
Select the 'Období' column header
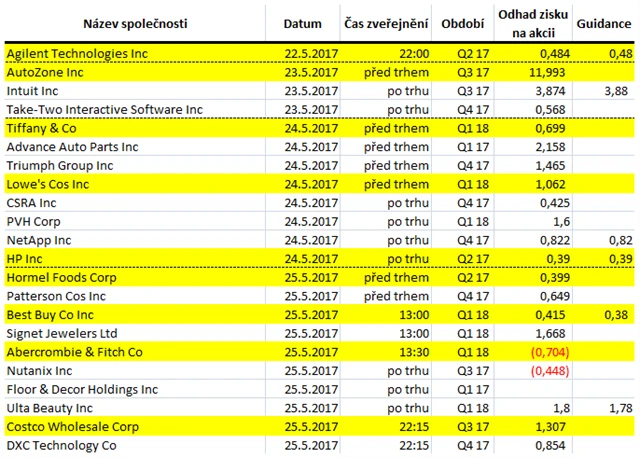[462, 24]
